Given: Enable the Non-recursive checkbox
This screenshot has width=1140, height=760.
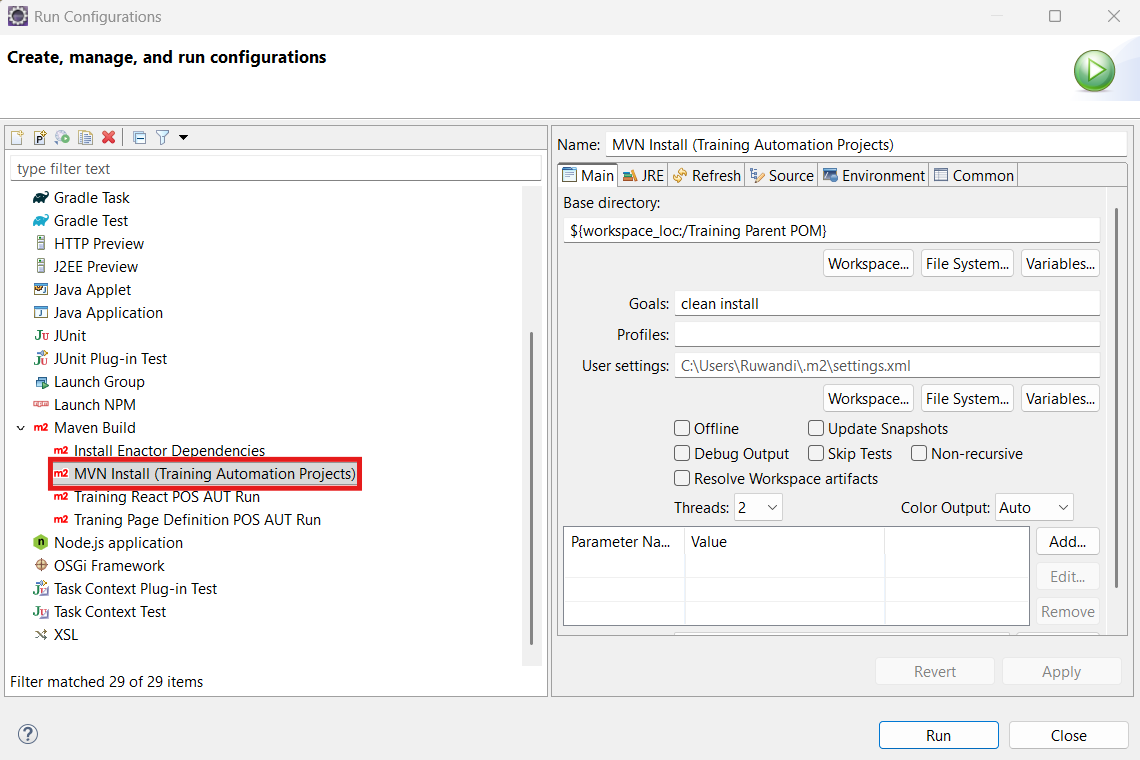Looking at the screenshot, I should 919,454.
